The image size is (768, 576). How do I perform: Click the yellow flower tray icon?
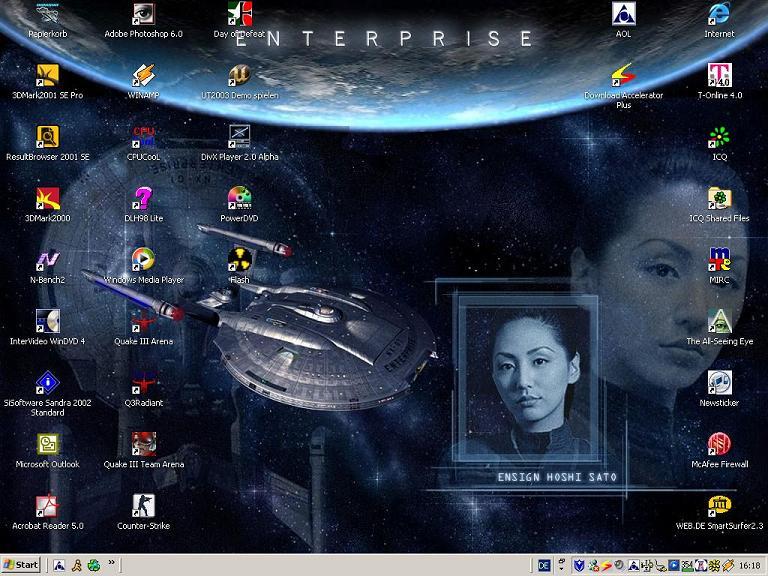(x=714, y=566)
